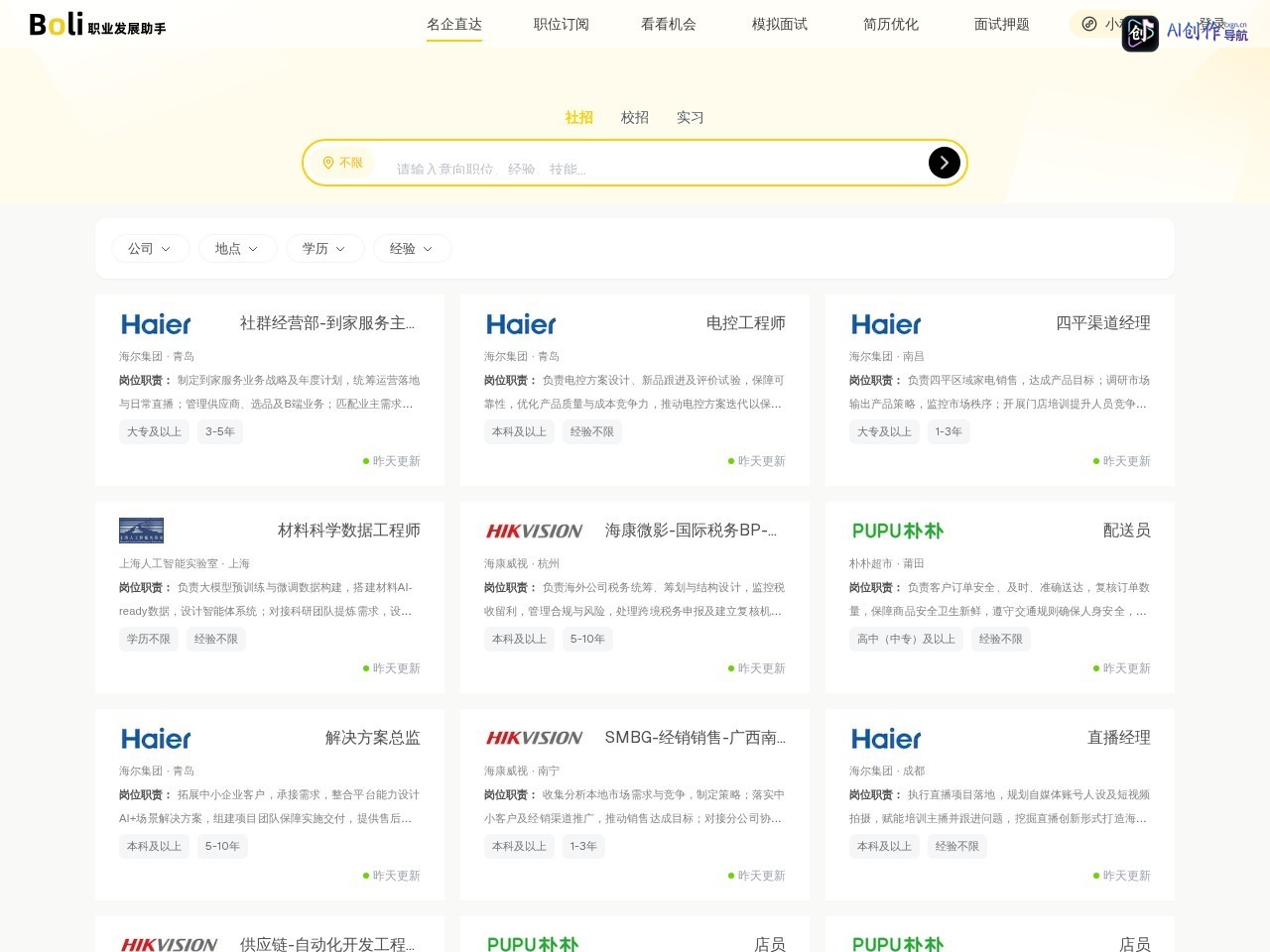Click Haier logo on 直播经理 card
The width and height of the screenshot is (1270, 952).
(886, 739)
